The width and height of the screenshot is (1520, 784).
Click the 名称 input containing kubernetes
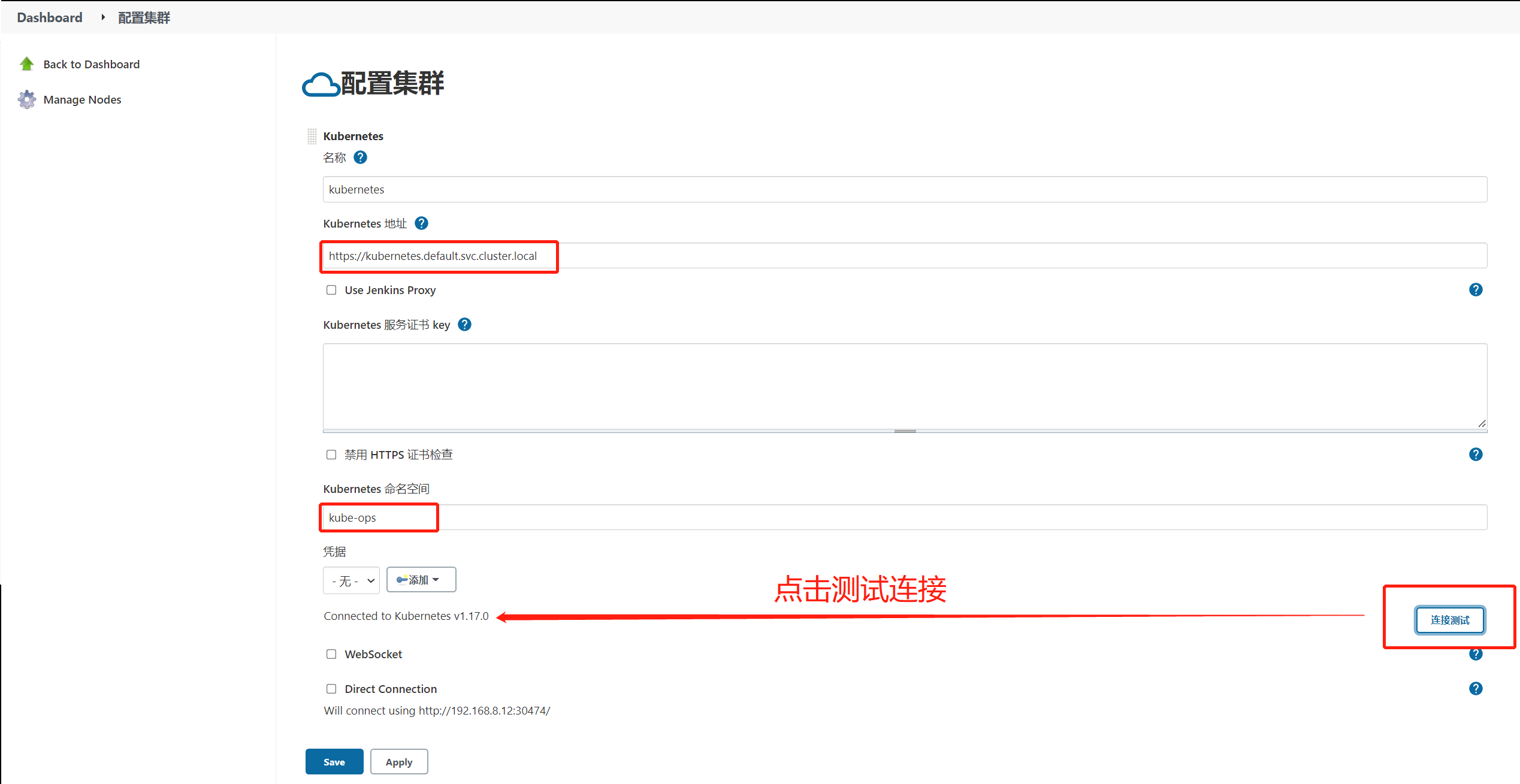[905, 189]
